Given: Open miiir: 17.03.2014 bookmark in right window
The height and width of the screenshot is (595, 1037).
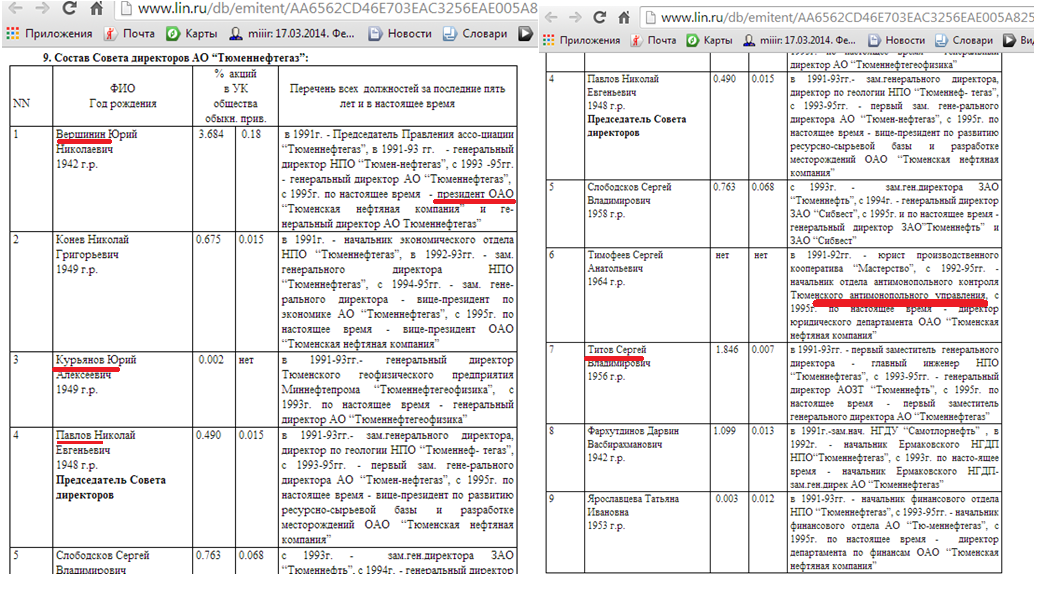Looking at the screenshot, I should click(x=799, y=40).
